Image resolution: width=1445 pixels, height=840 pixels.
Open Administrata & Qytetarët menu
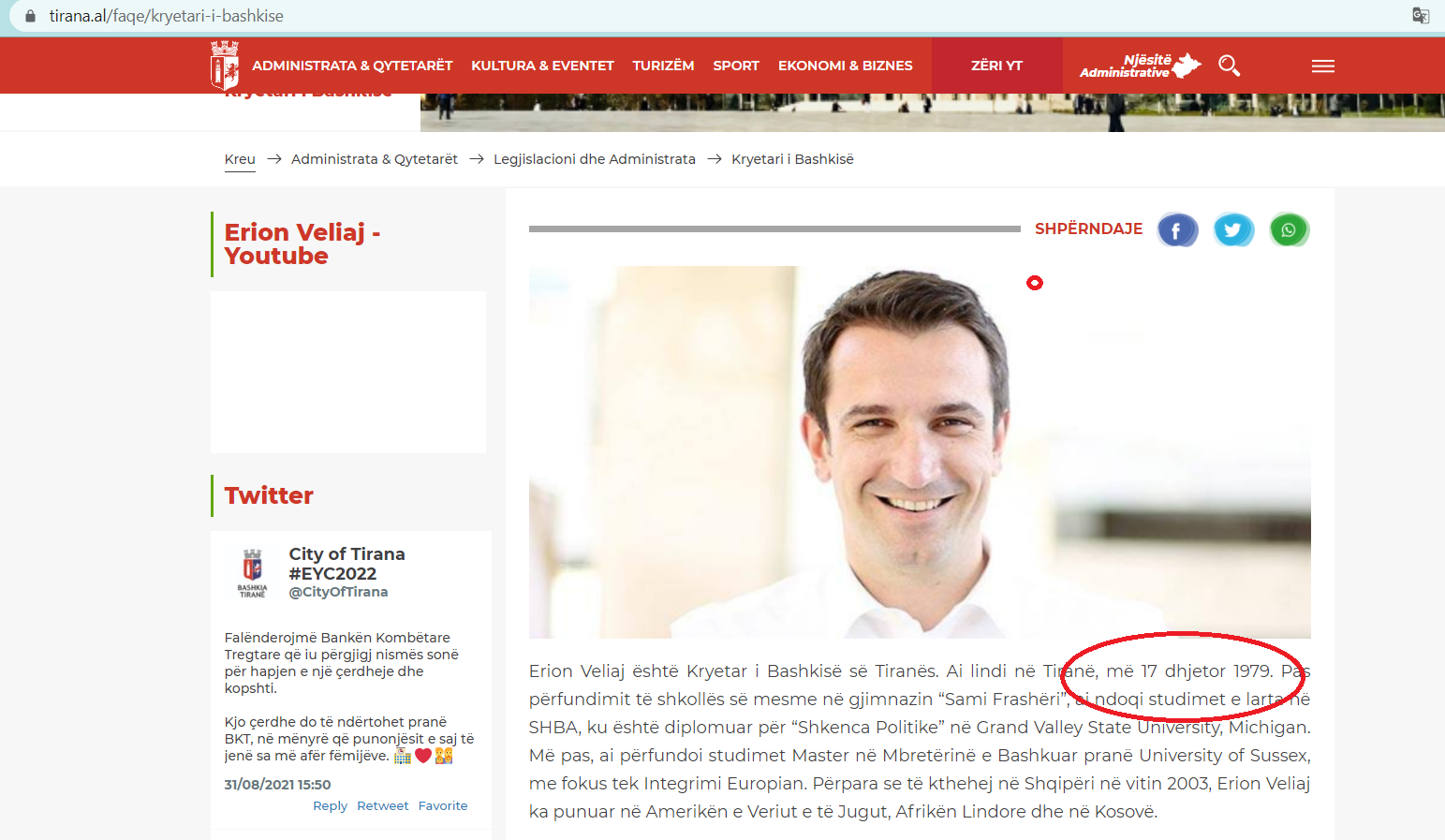pos(352,66)
